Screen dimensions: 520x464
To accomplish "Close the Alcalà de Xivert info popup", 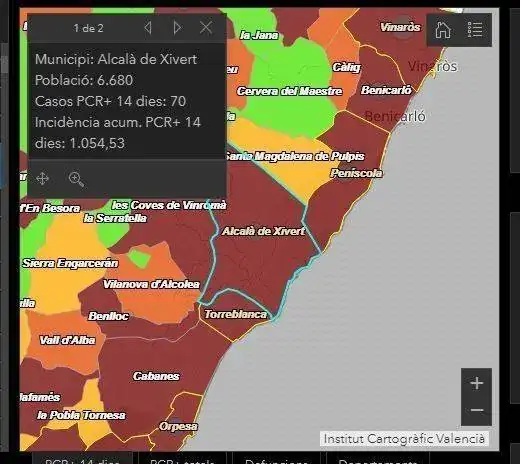I will tap(206, 28).
